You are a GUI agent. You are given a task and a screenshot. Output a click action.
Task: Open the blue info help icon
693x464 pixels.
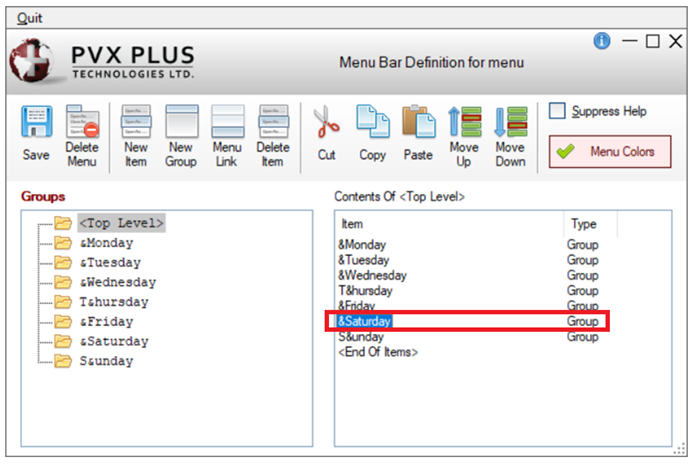(602, 41)
